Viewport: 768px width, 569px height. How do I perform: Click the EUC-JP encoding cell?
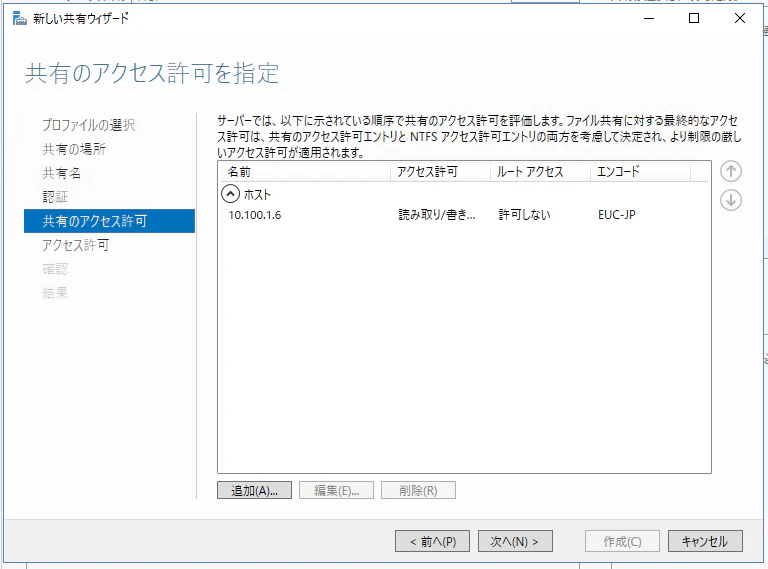pos(617,214)
